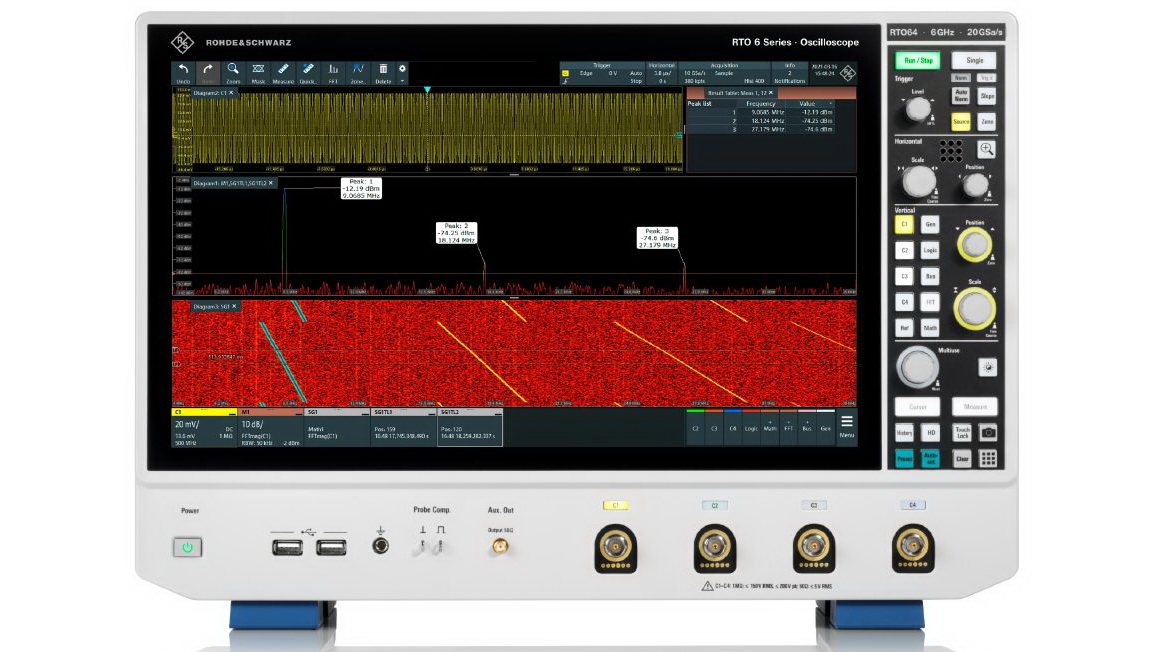Tap the Redo arrow in the toolbar

click(208, 72)
